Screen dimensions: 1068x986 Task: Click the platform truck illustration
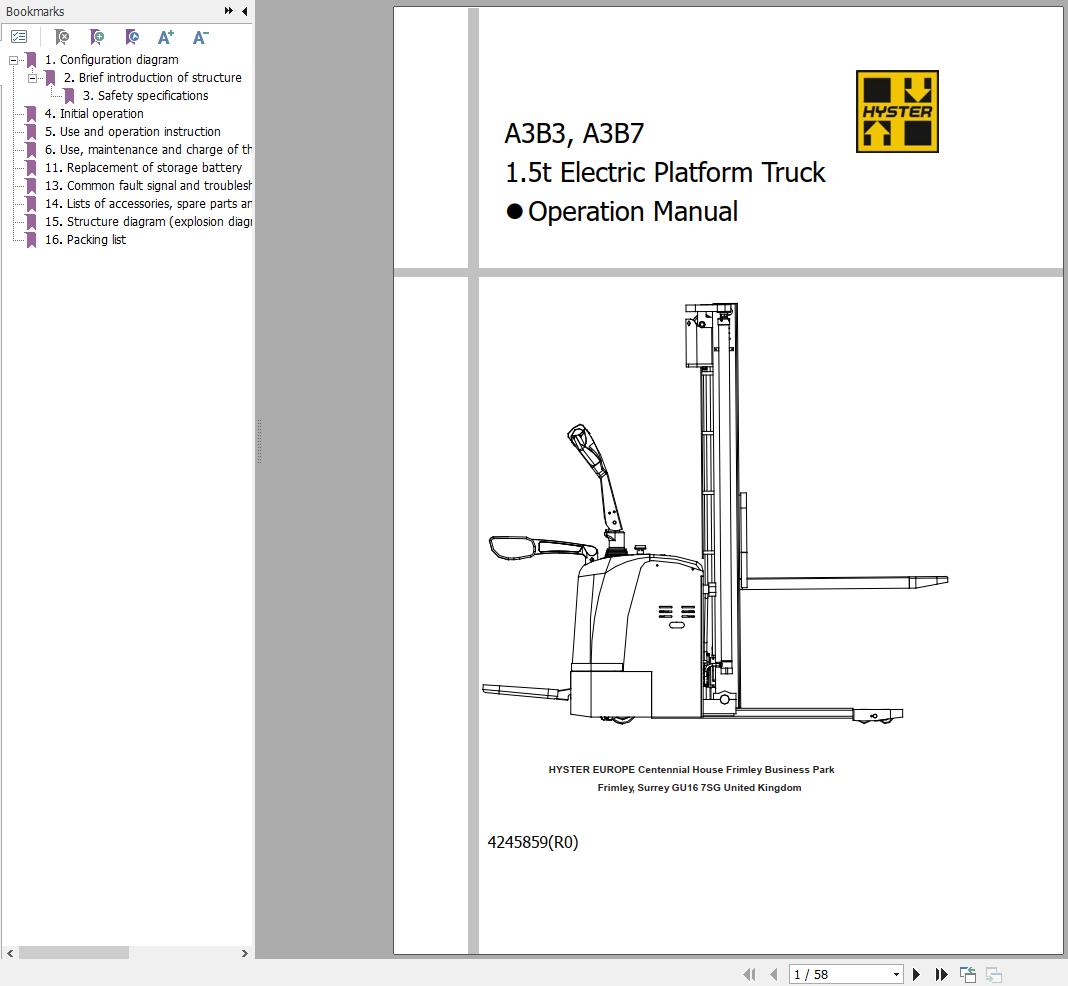[x=715, y=513]
